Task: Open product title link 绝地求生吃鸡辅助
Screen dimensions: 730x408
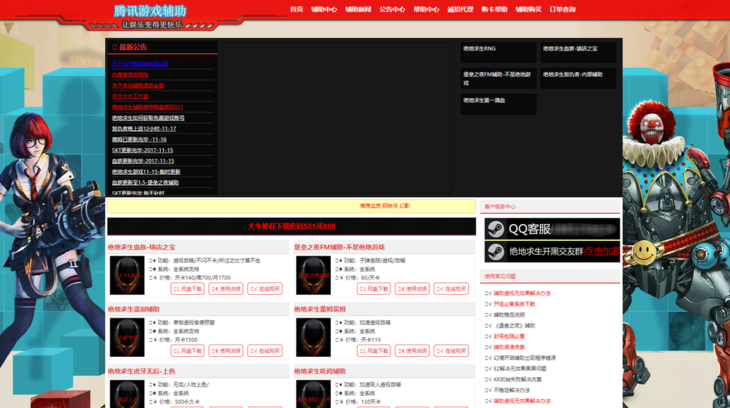Action: [320, 371]
